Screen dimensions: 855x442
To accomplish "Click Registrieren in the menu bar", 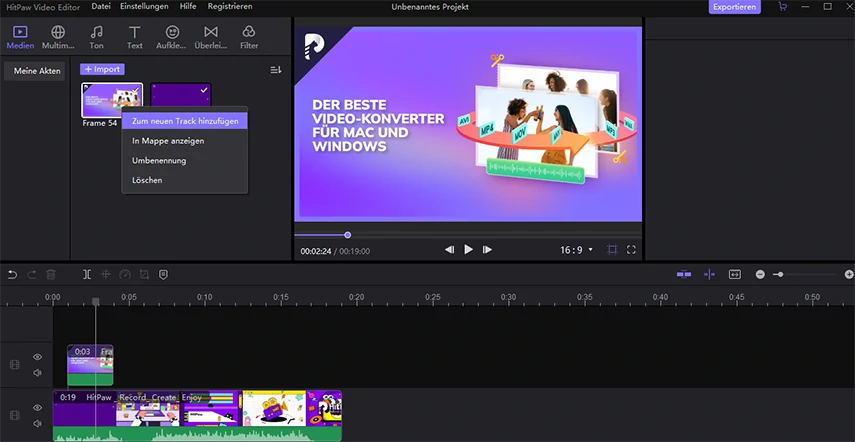I will click(x=230, y=7).
